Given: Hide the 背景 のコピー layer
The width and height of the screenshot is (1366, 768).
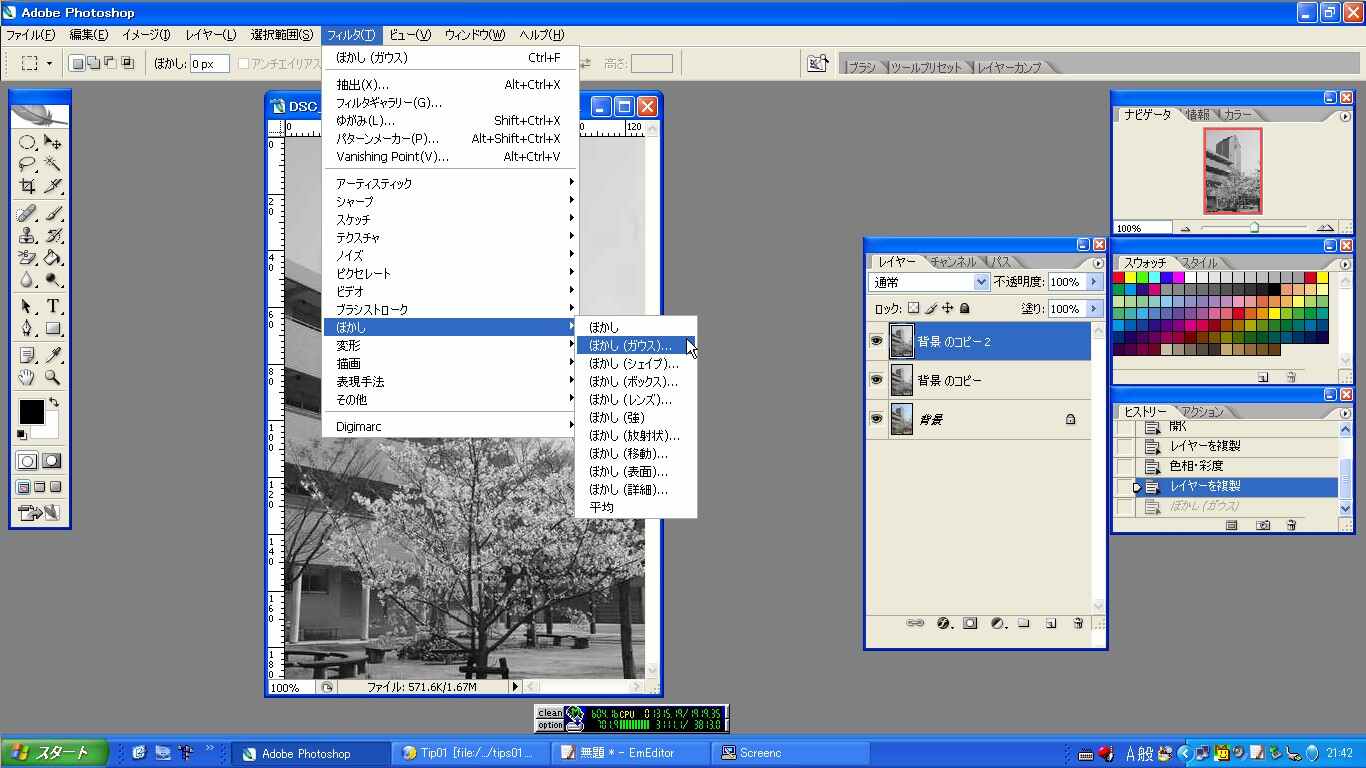Looking at the screenshot, I should click(x=876, y=380).
